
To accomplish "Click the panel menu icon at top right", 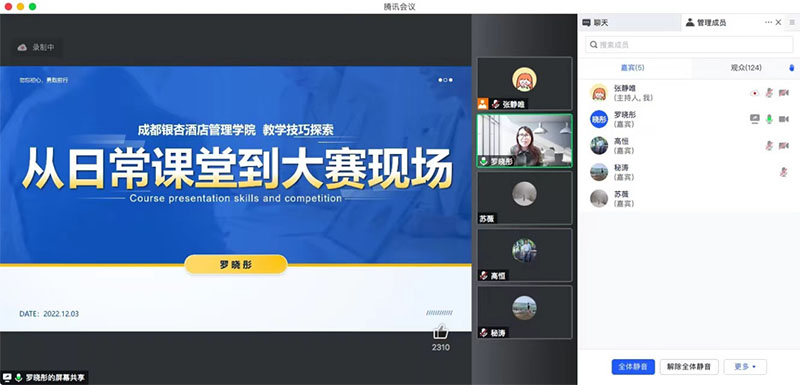I will coord(792,22).
